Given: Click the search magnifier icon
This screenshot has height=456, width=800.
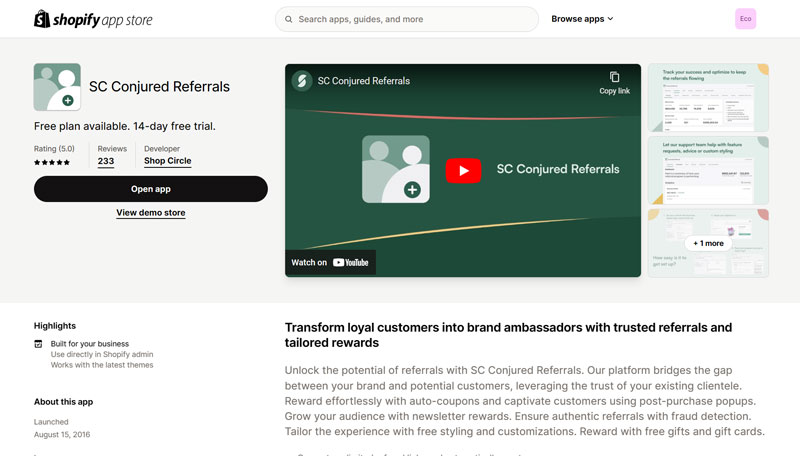Looking at the screenshot, I should 289,19.
